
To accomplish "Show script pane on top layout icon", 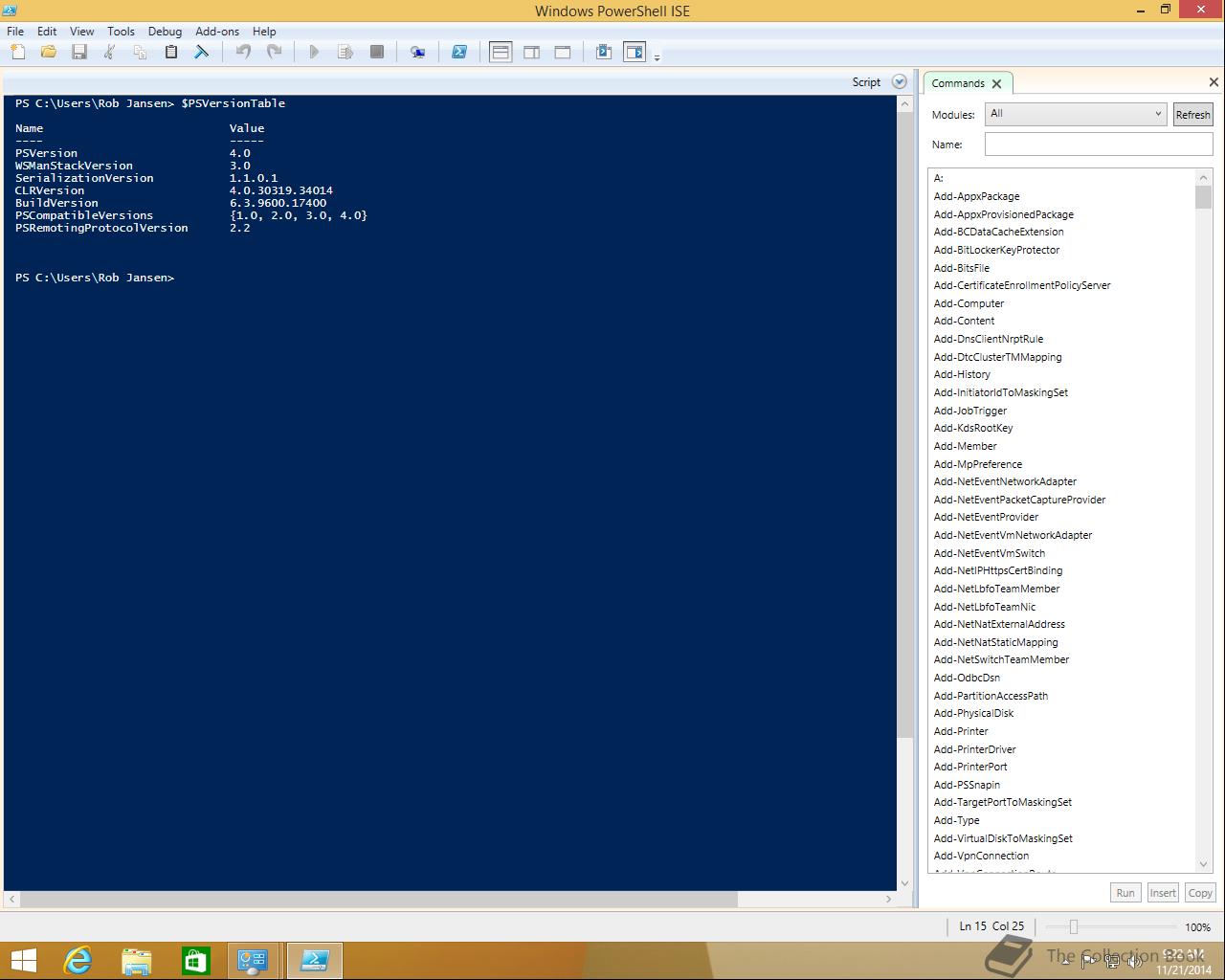I will (501, 53).
